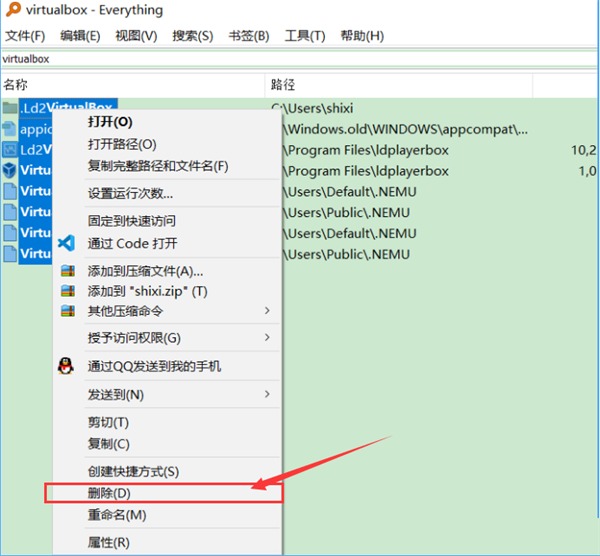Click WinRAR icon beside 添加到 "shixi.zip"

coord(67,291)
